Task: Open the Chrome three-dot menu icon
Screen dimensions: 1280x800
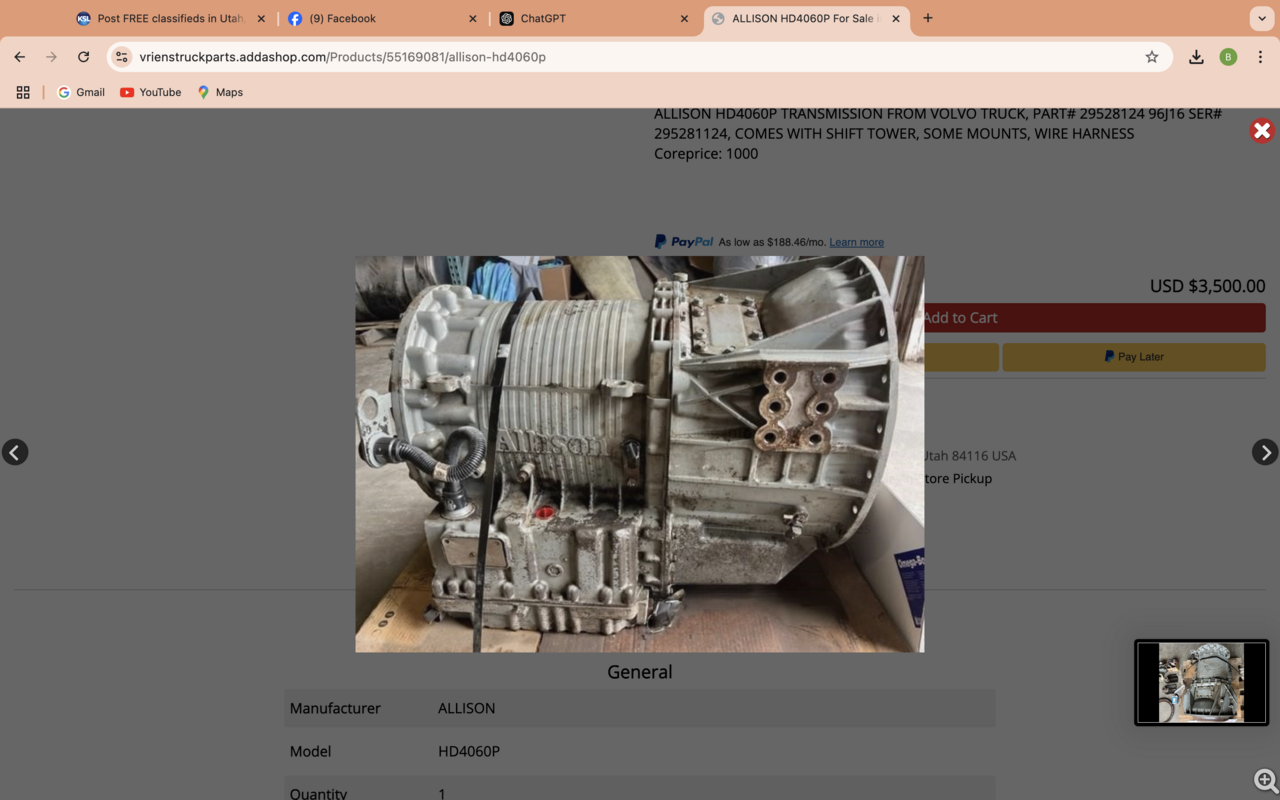Action: (x=1261, y=57)
